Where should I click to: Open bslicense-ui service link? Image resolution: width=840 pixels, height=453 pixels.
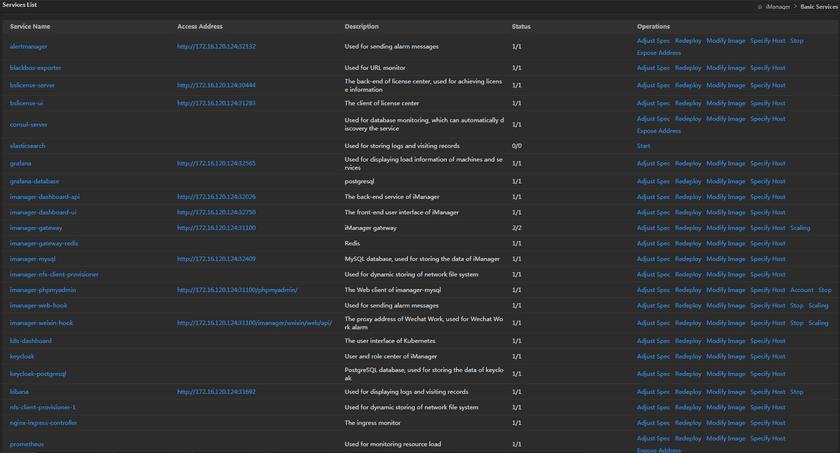(26, 103)
